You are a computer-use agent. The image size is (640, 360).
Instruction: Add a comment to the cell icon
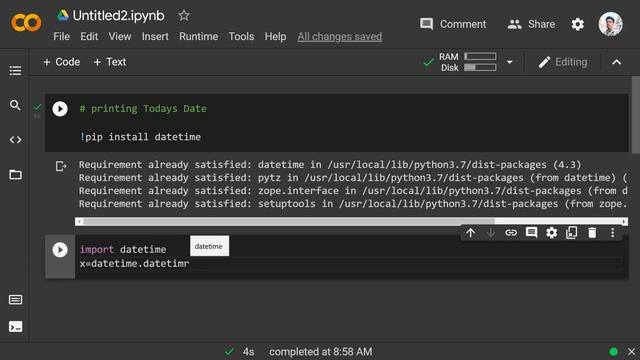(531, 233)
